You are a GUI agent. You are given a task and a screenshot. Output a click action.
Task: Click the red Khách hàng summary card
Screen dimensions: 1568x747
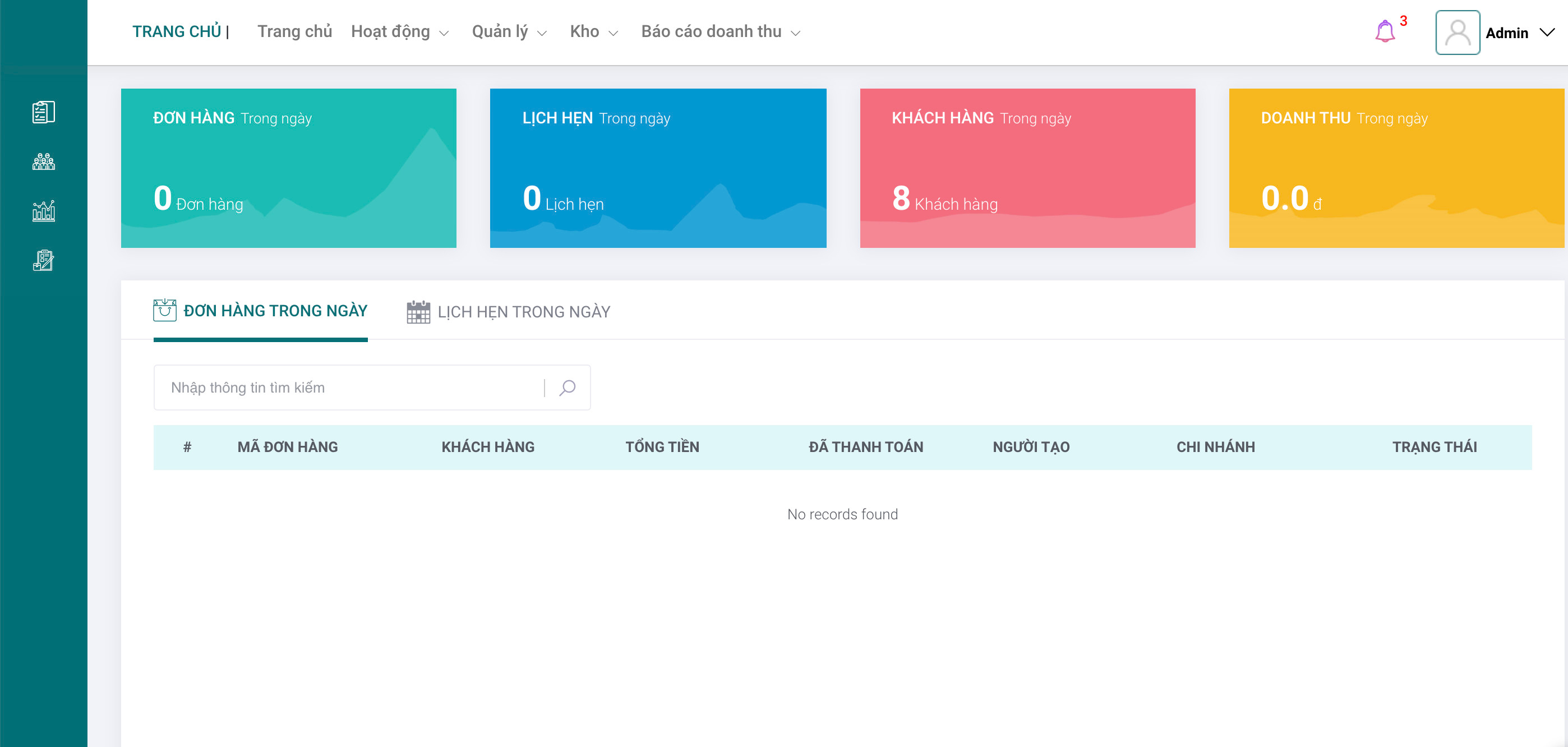tap(1027, 168)
